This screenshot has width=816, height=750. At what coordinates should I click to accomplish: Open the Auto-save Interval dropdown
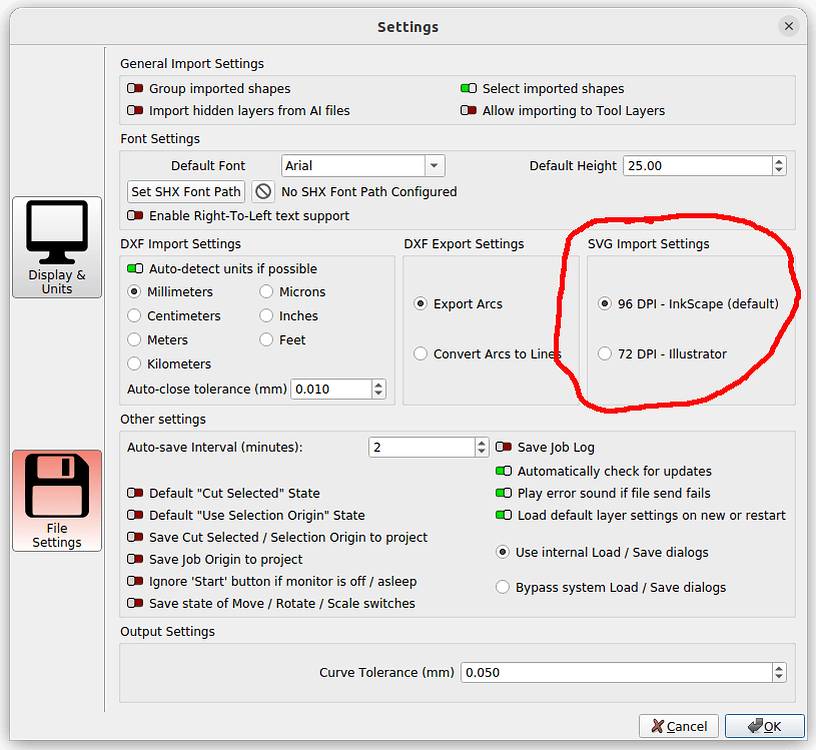click(481, 447)
